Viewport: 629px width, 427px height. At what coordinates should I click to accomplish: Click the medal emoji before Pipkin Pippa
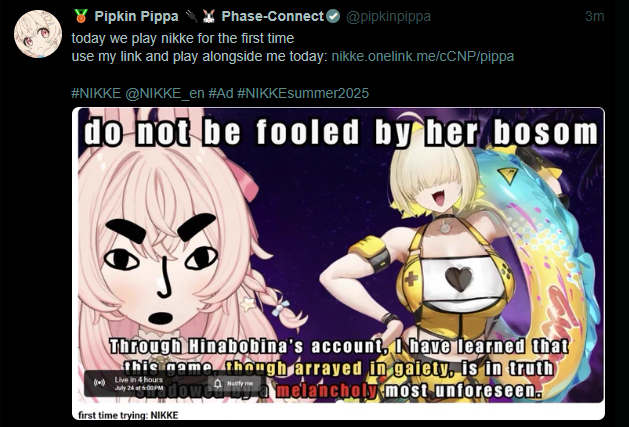point(81,16)
